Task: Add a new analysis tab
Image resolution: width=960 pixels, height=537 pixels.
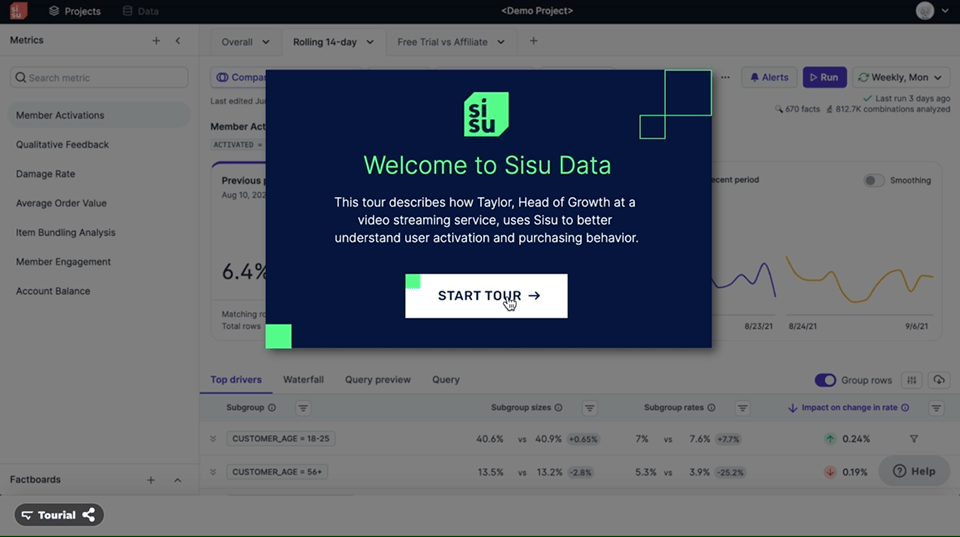Action: (x=533, y=41)
